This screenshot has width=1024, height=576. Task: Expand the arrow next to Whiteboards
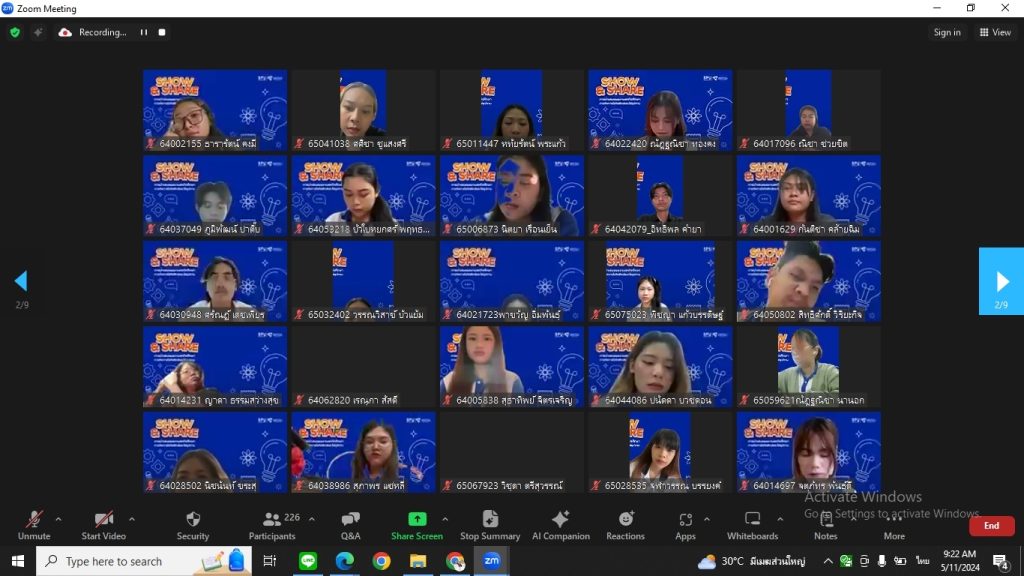click(x=780, y=519)
